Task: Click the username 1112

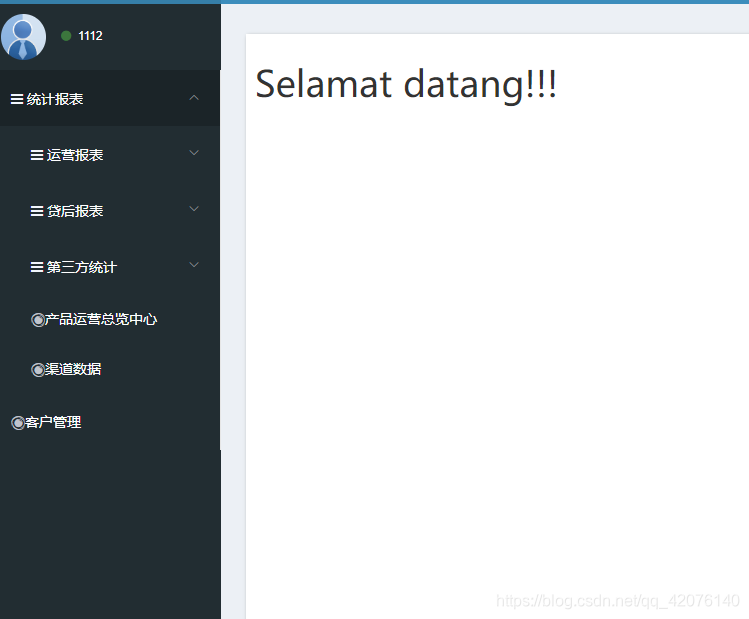Action: coord(90,36)
